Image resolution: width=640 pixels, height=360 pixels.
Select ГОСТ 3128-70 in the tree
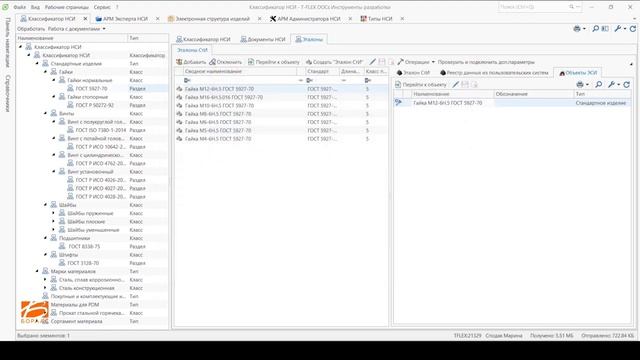click(83, 263)
